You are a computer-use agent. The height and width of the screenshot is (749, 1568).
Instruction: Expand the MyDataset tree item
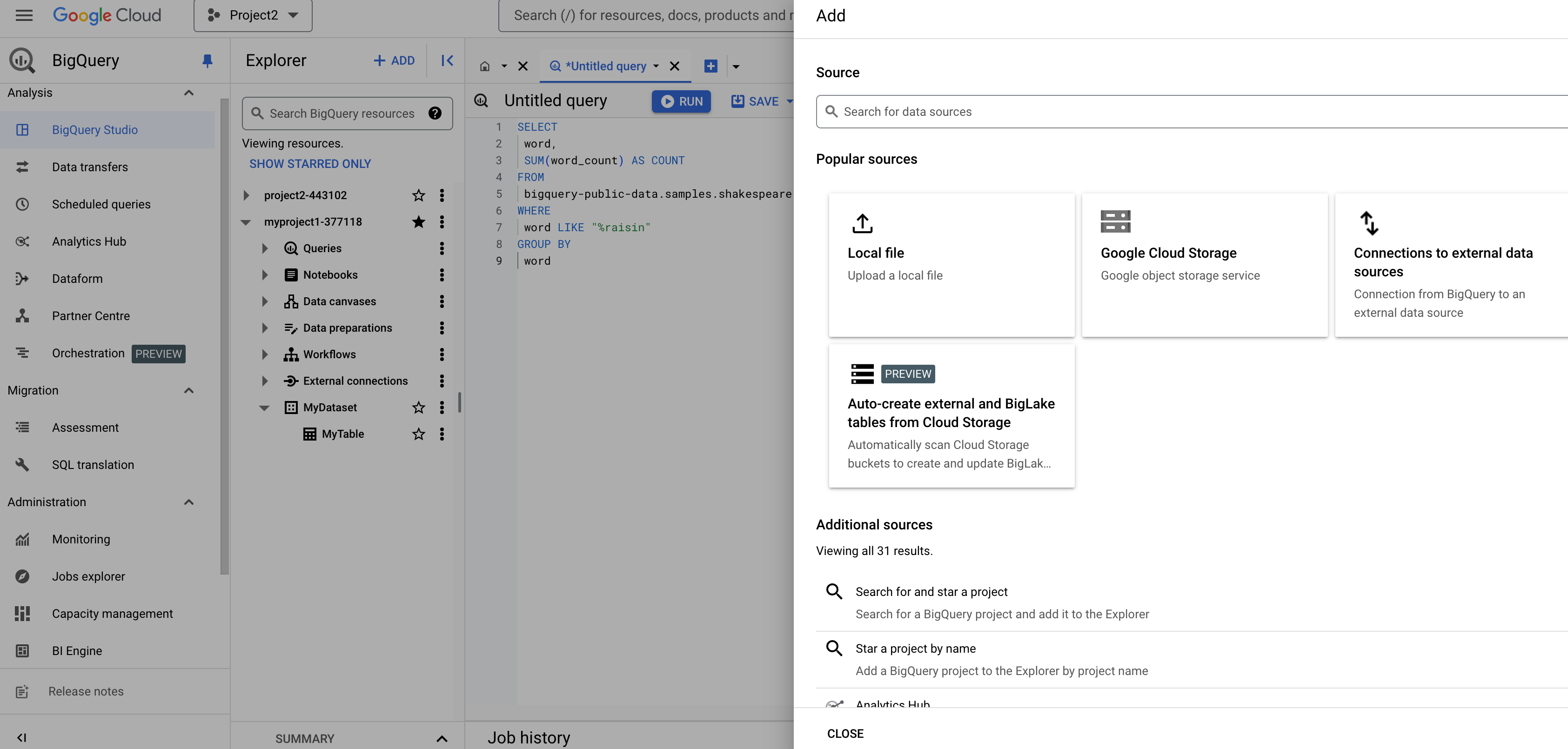point(262,407)
